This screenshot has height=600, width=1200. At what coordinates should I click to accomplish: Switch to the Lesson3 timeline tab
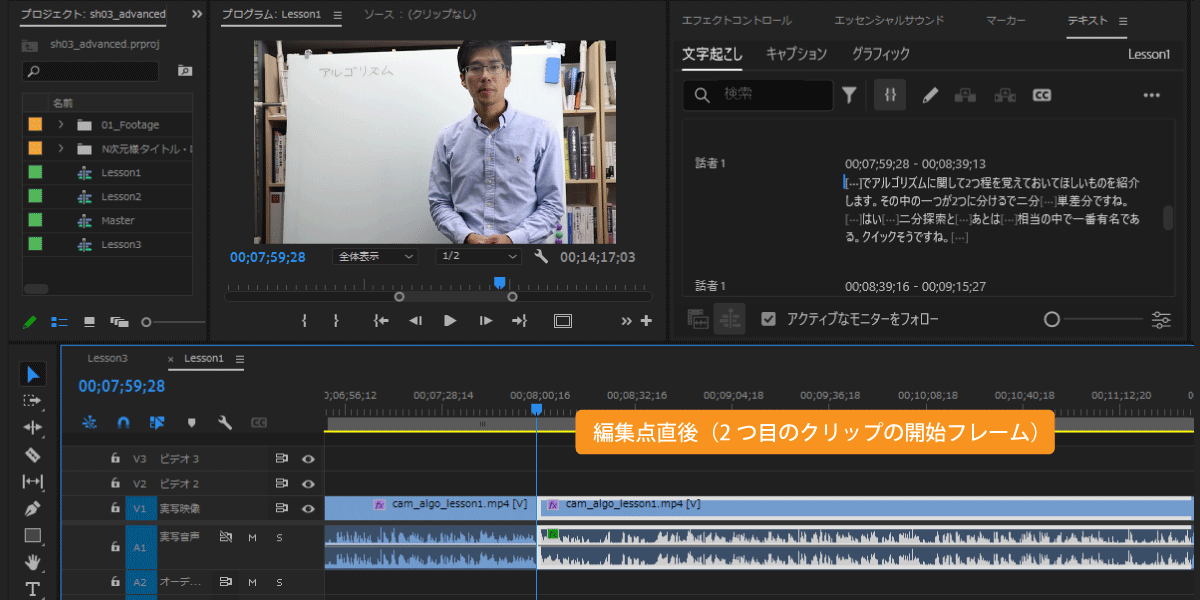108,358
